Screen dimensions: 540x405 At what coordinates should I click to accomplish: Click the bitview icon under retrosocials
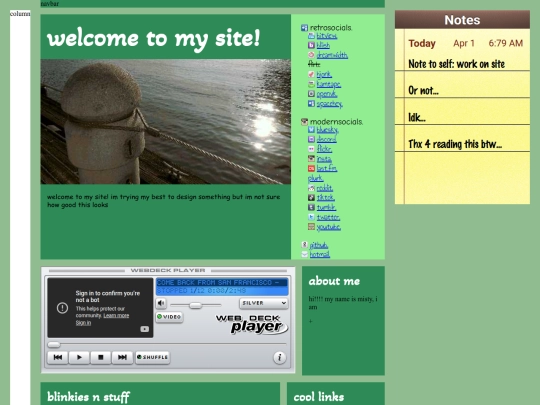(311, 35)
